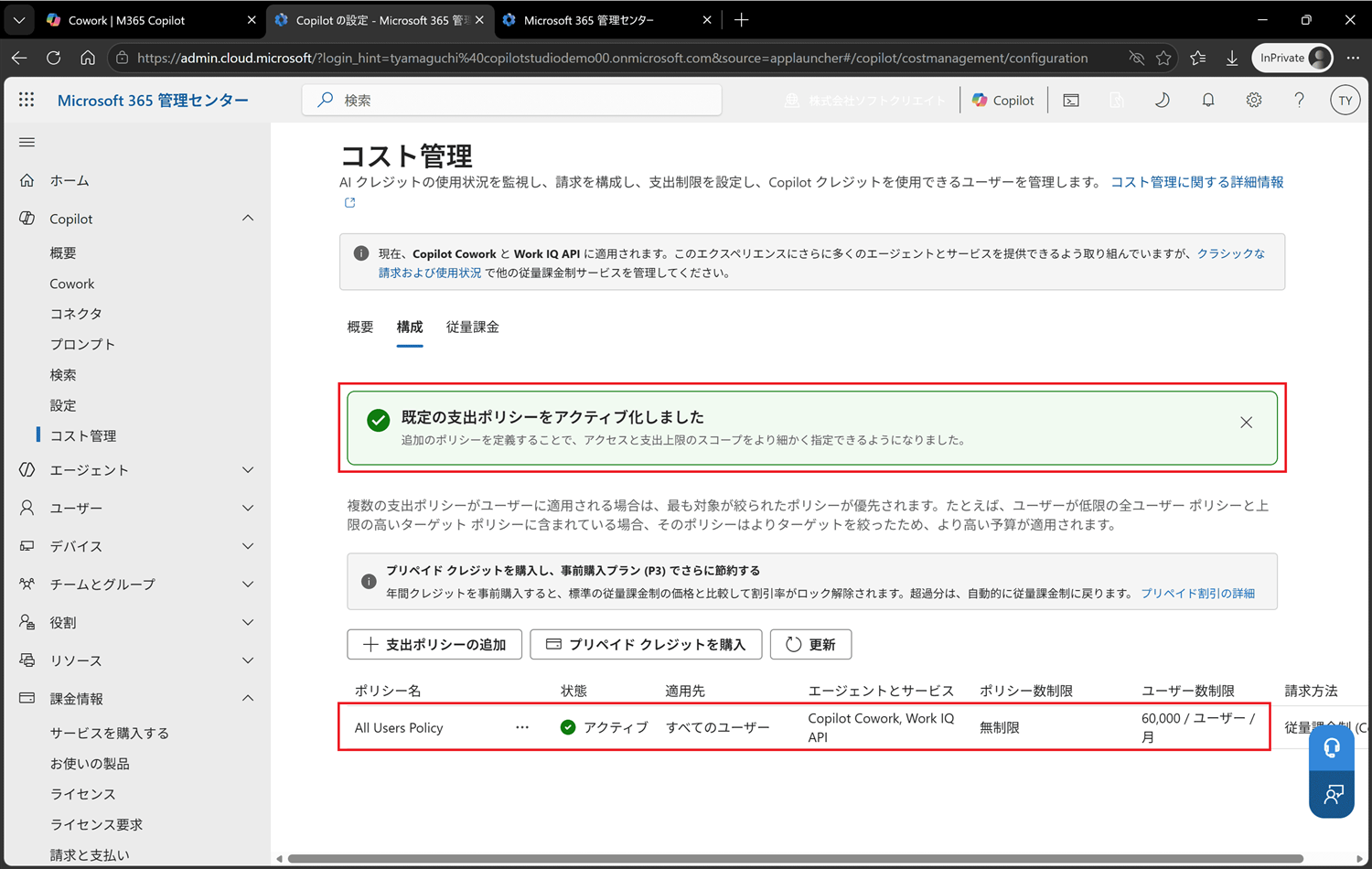Open 請求と支払い in sidebar
The image size is (1372, 869).
[x=90, y=854]
